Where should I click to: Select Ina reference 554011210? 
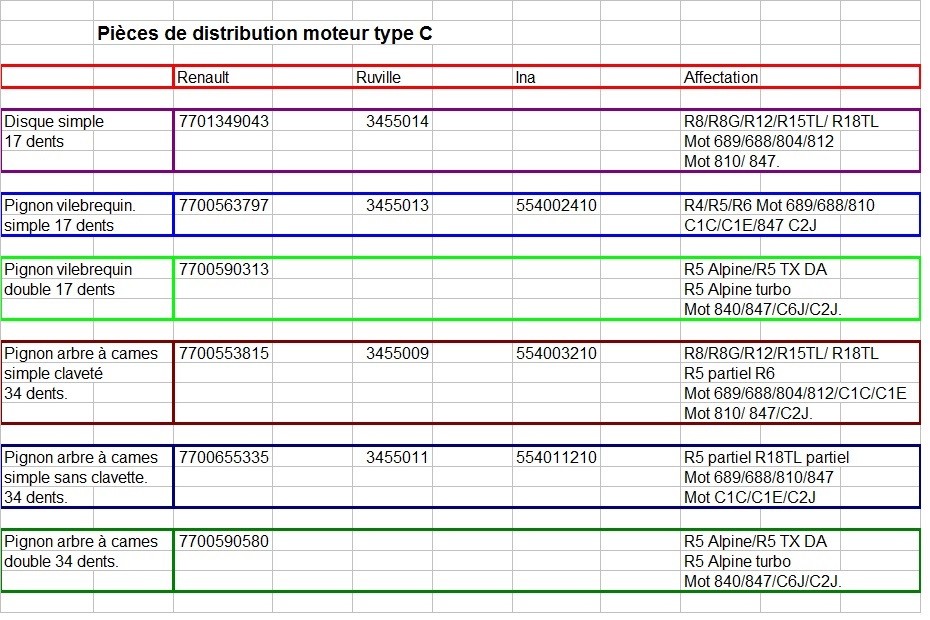(x=556, y=458)
